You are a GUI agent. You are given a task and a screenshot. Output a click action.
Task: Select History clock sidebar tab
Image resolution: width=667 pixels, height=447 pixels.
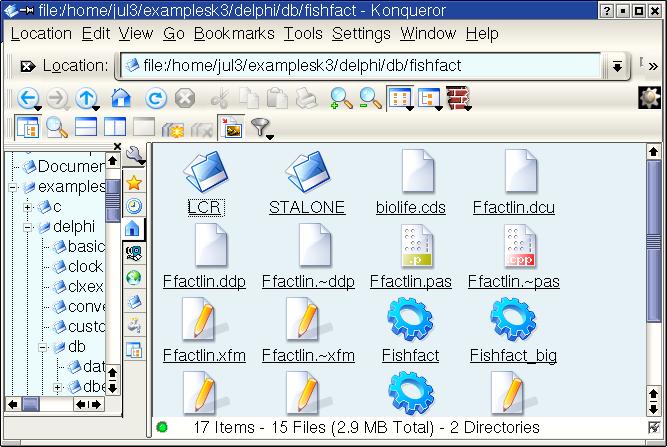pos(134,206)
